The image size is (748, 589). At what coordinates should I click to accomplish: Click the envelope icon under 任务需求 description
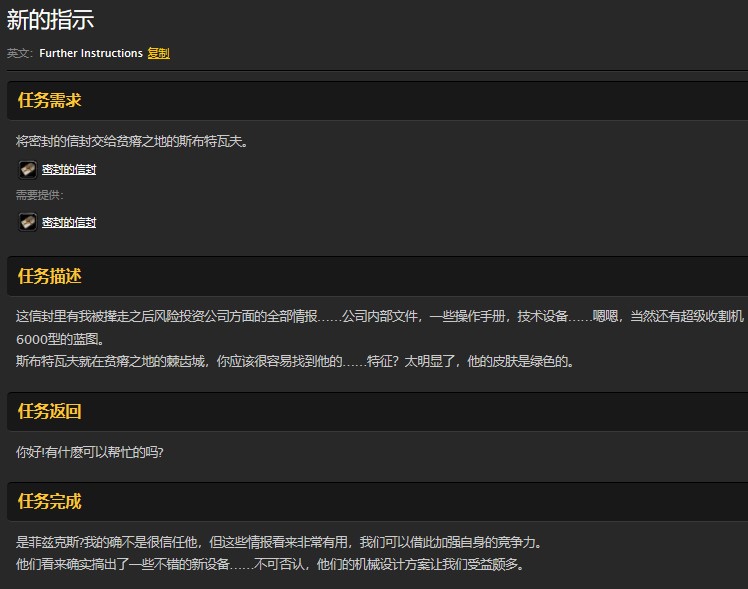pyautogui.click(x=28, y=169)
